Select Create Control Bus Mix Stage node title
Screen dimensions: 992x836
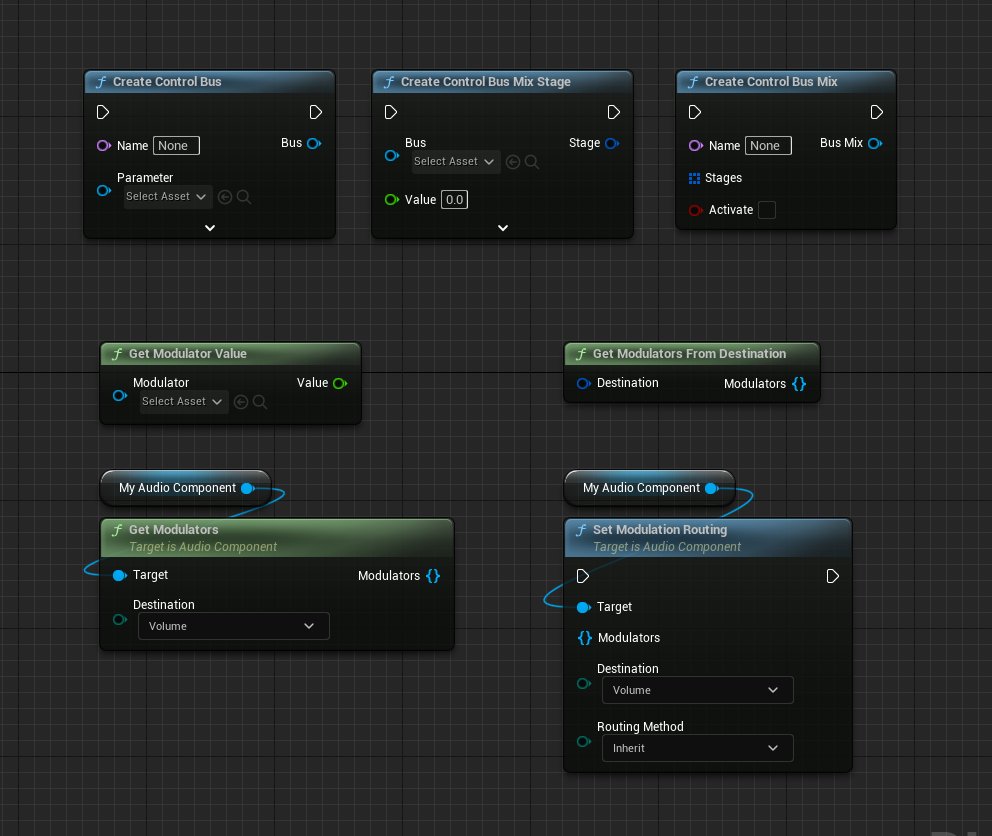point(486,82)
